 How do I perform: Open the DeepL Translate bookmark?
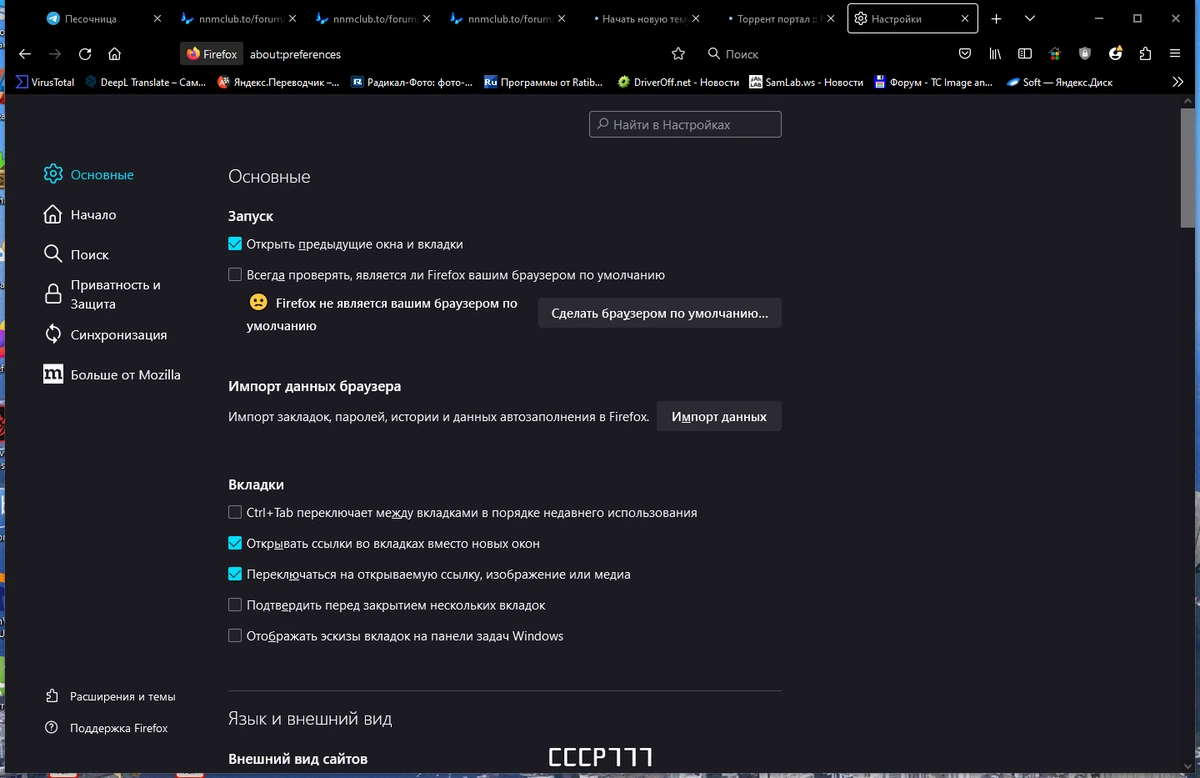(x=146, y=82)
